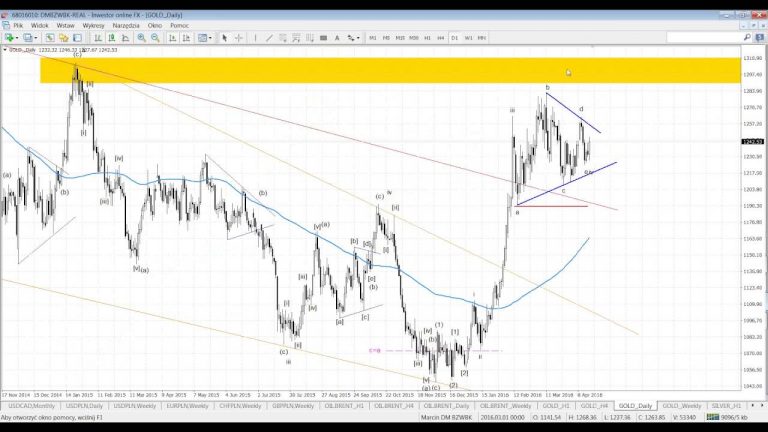The height and width of the screenshot is (432, 768).
Task: Switch to EURPLN,Weekly chart tab
Action: (187, 406)
